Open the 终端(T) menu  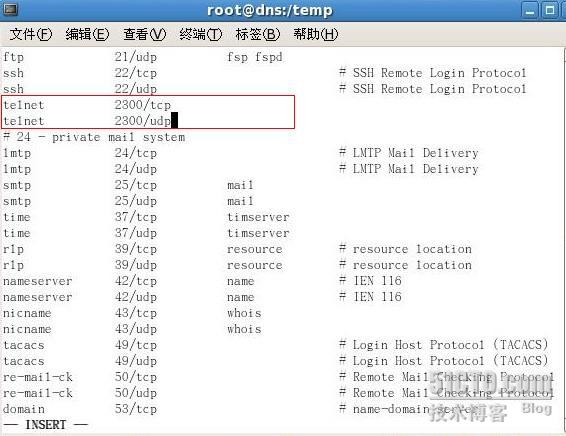(201, 34)
